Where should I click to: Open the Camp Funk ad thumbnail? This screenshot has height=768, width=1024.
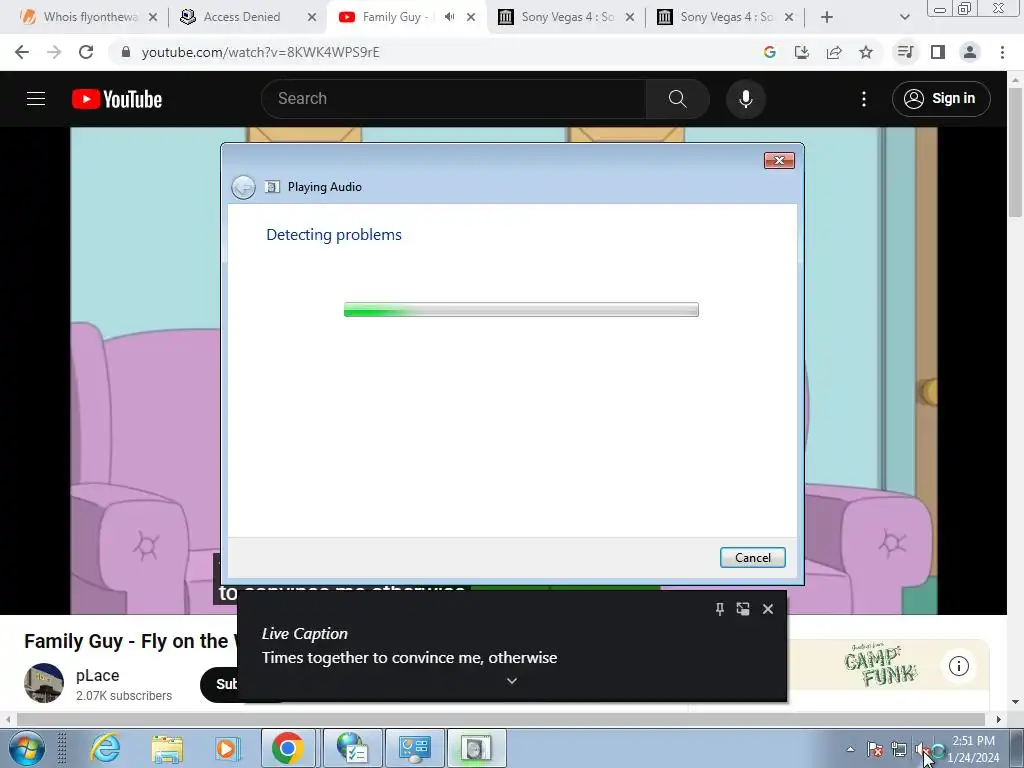pos(880,665)
